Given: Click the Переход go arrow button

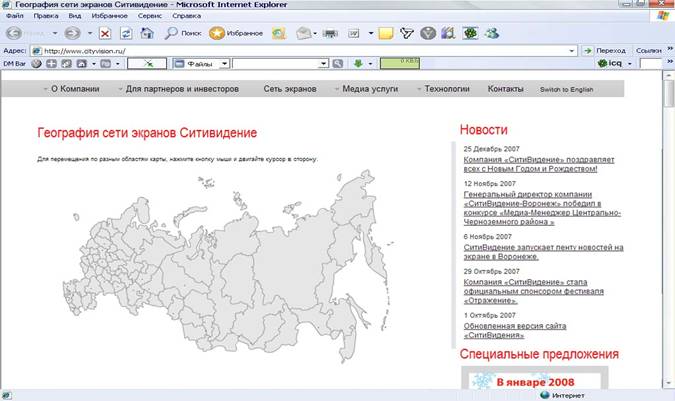Looking at the screenshot, I should [x=604, y=51].
